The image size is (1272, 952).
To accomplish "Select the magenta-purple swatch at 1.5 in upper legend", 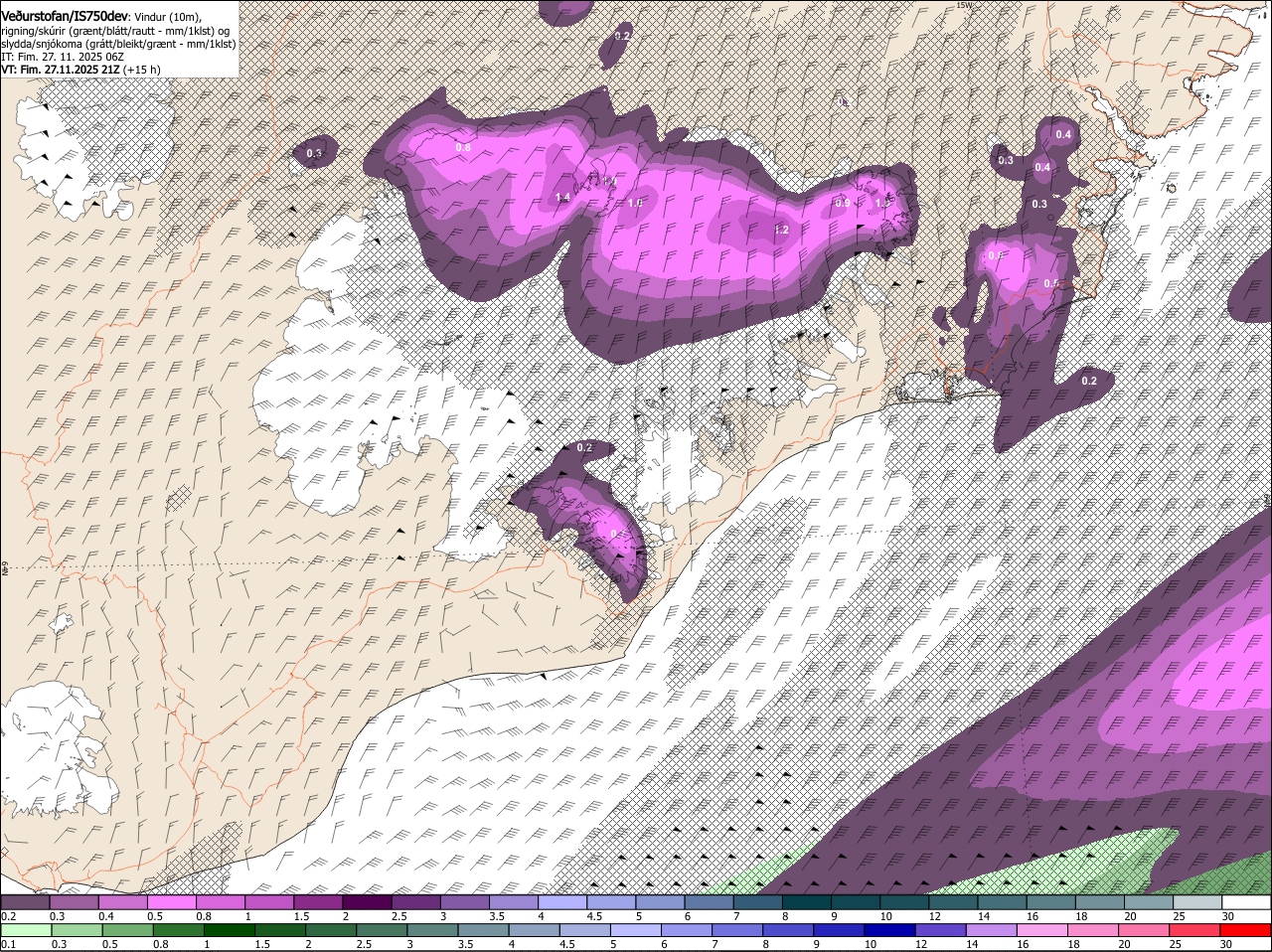I will click(318, 902).
